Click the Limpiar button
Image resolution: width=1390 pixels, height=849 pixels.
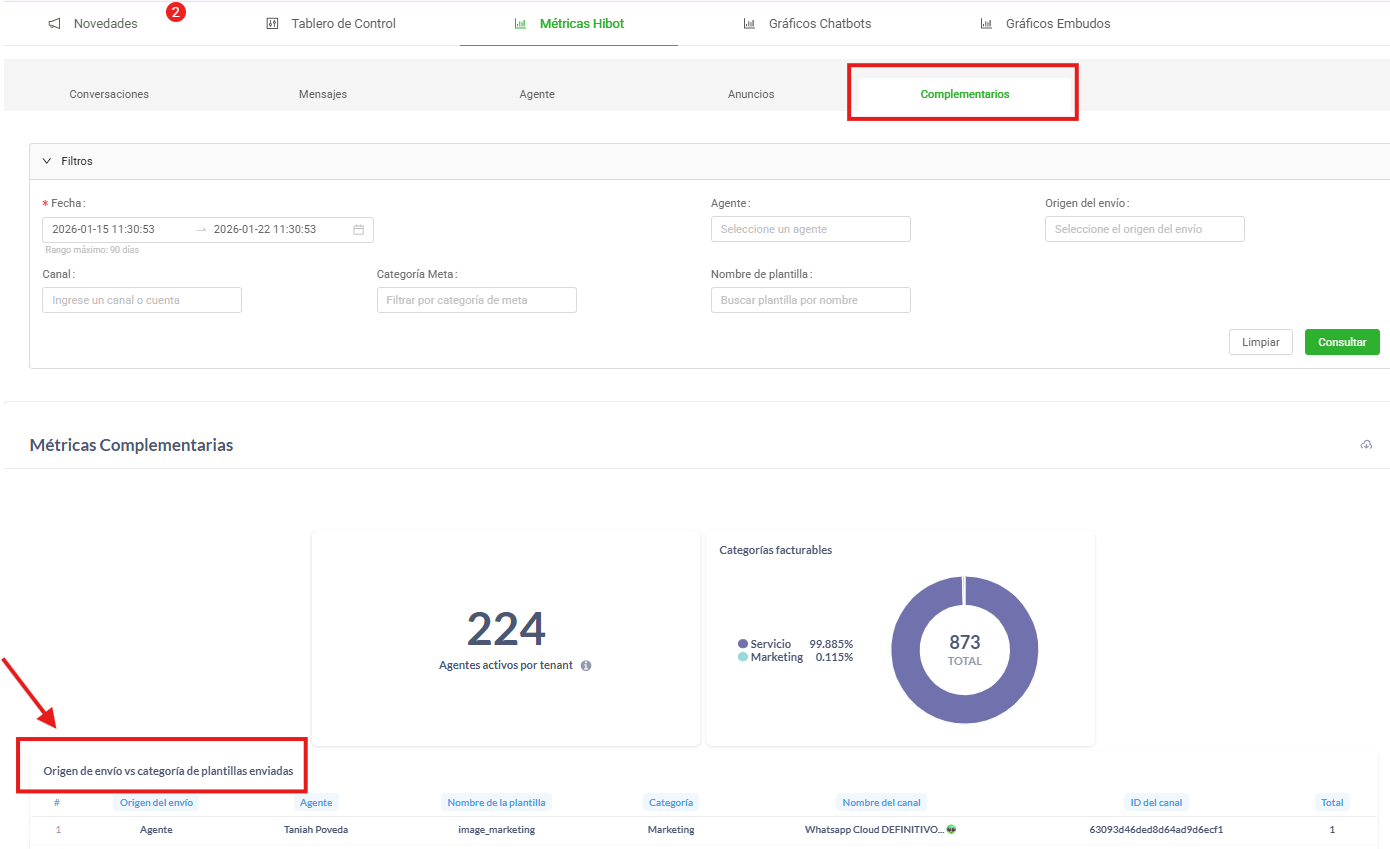pos(1260,342)
